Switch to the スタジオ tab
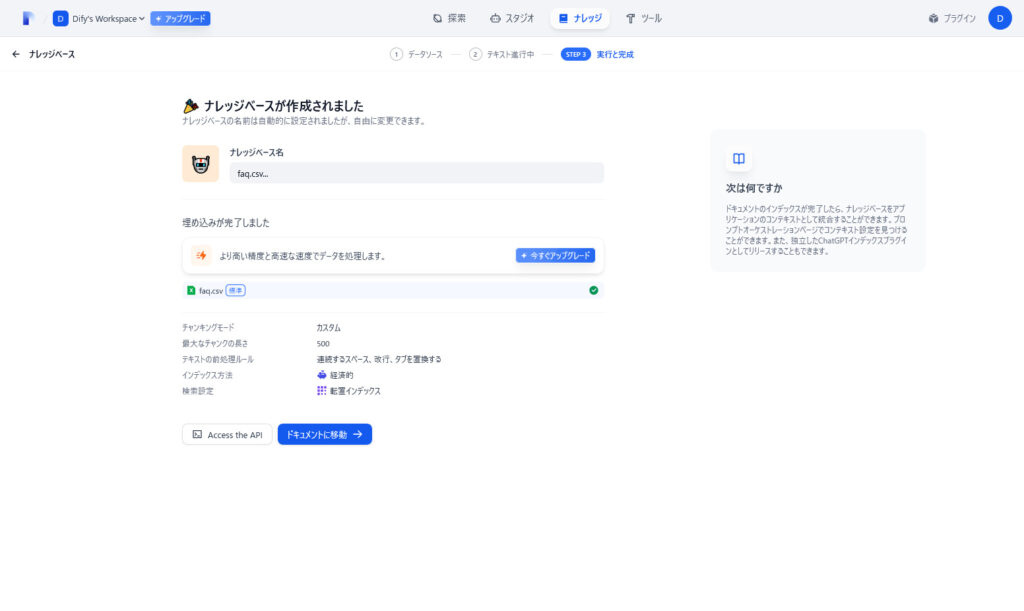1024x611 pixels. (512, 18)
